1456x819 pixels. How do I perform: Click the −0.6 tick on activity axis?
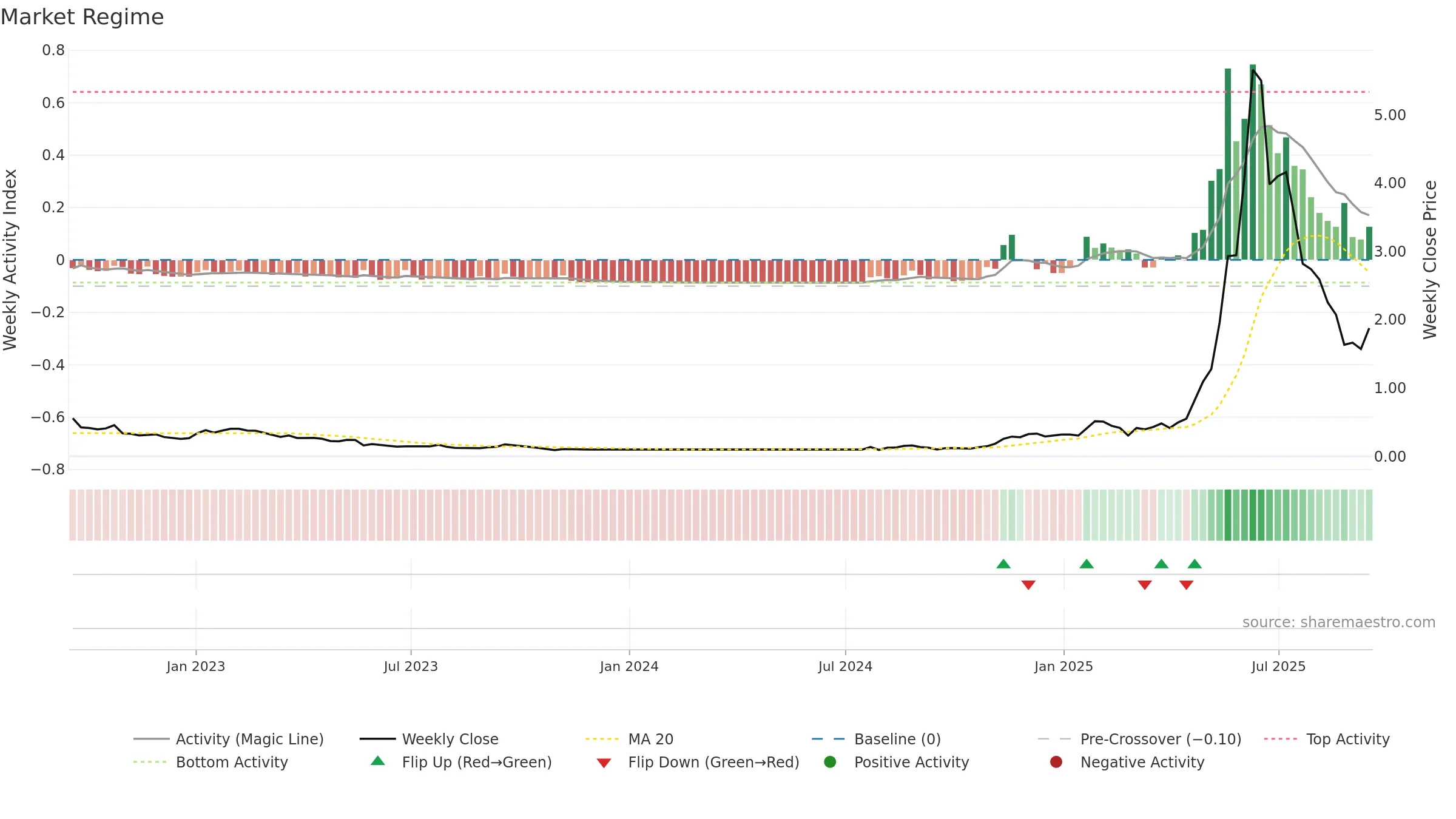tap(48, 417)
